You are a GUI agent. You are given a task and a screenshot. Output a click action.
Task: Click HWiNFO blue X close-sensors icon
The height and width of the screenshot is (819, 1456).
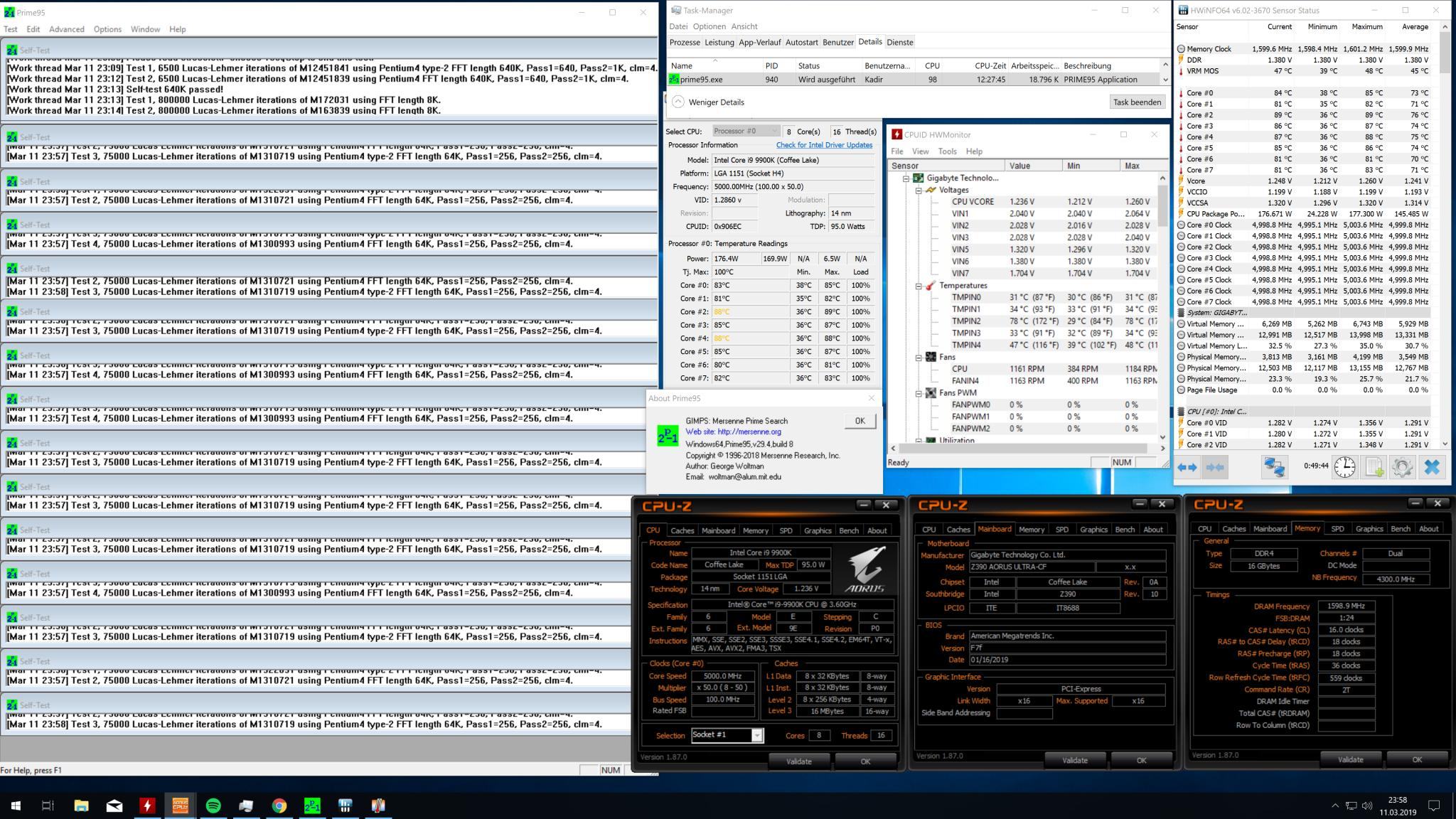click(1432, 467)
